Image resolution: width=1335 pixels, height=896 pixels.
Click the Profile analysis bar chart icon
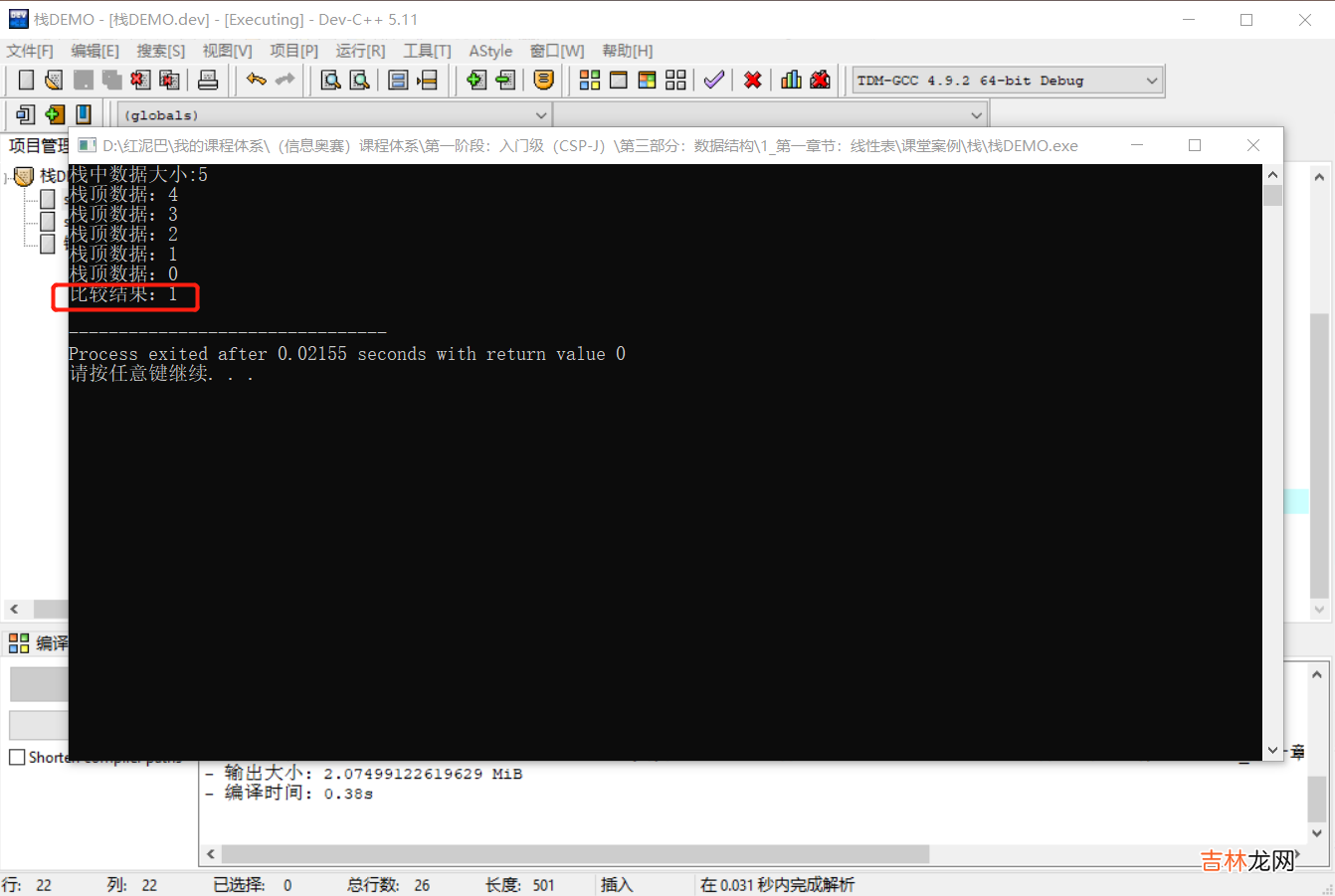791,80
